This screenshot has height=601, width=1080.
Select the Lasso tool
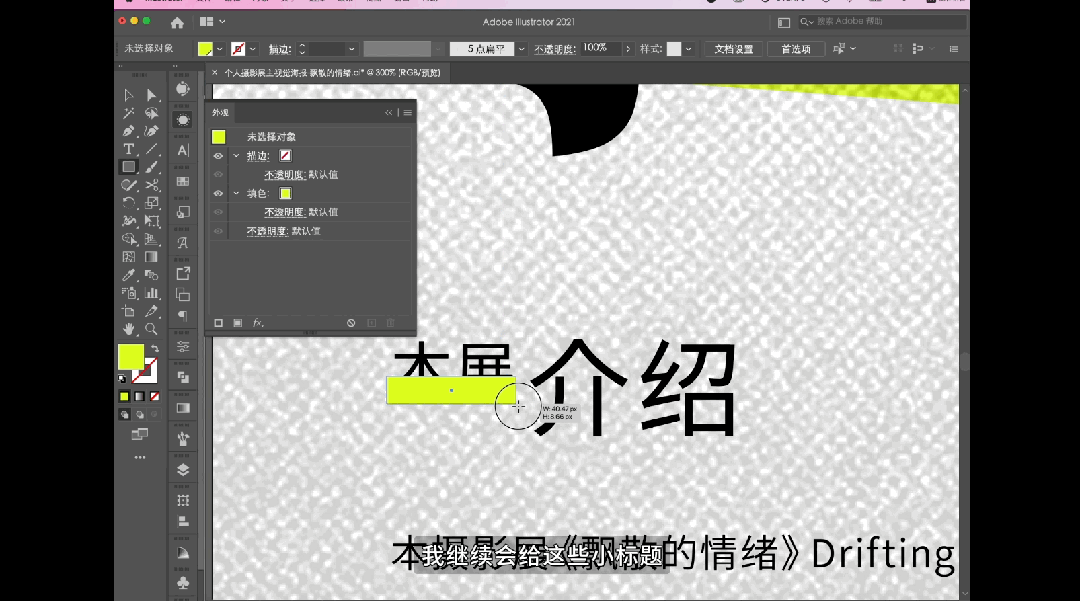[x=152, y=113]
